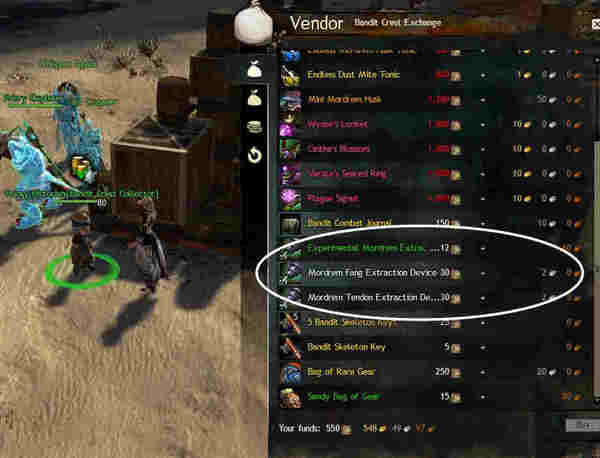
Task: Click the purchase button beside Your funds
Action: coord(583,425)
